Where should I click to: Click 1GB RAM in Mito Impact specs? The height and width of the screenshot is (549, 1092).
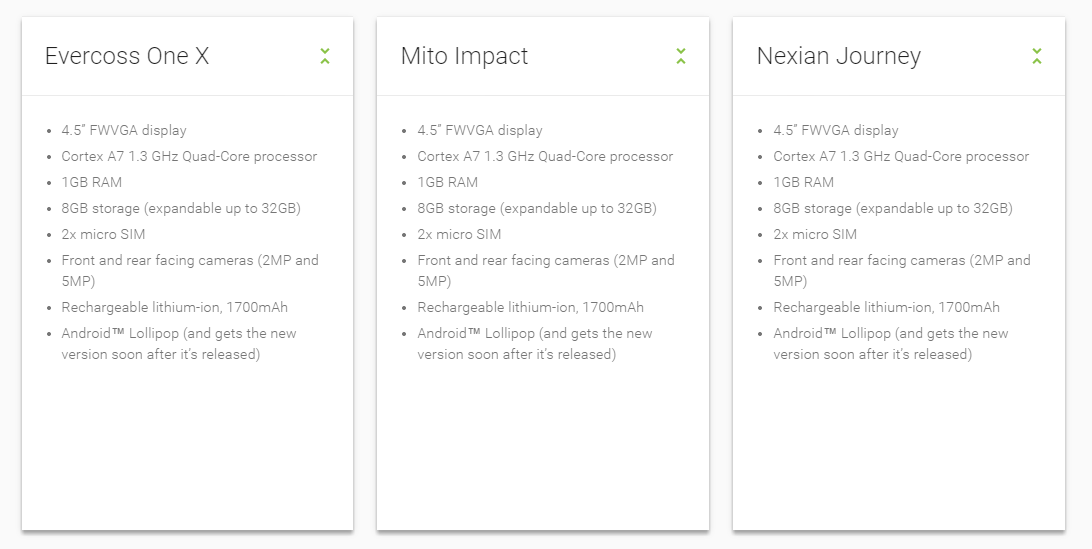pyautogui.click(x=447, y=182)
